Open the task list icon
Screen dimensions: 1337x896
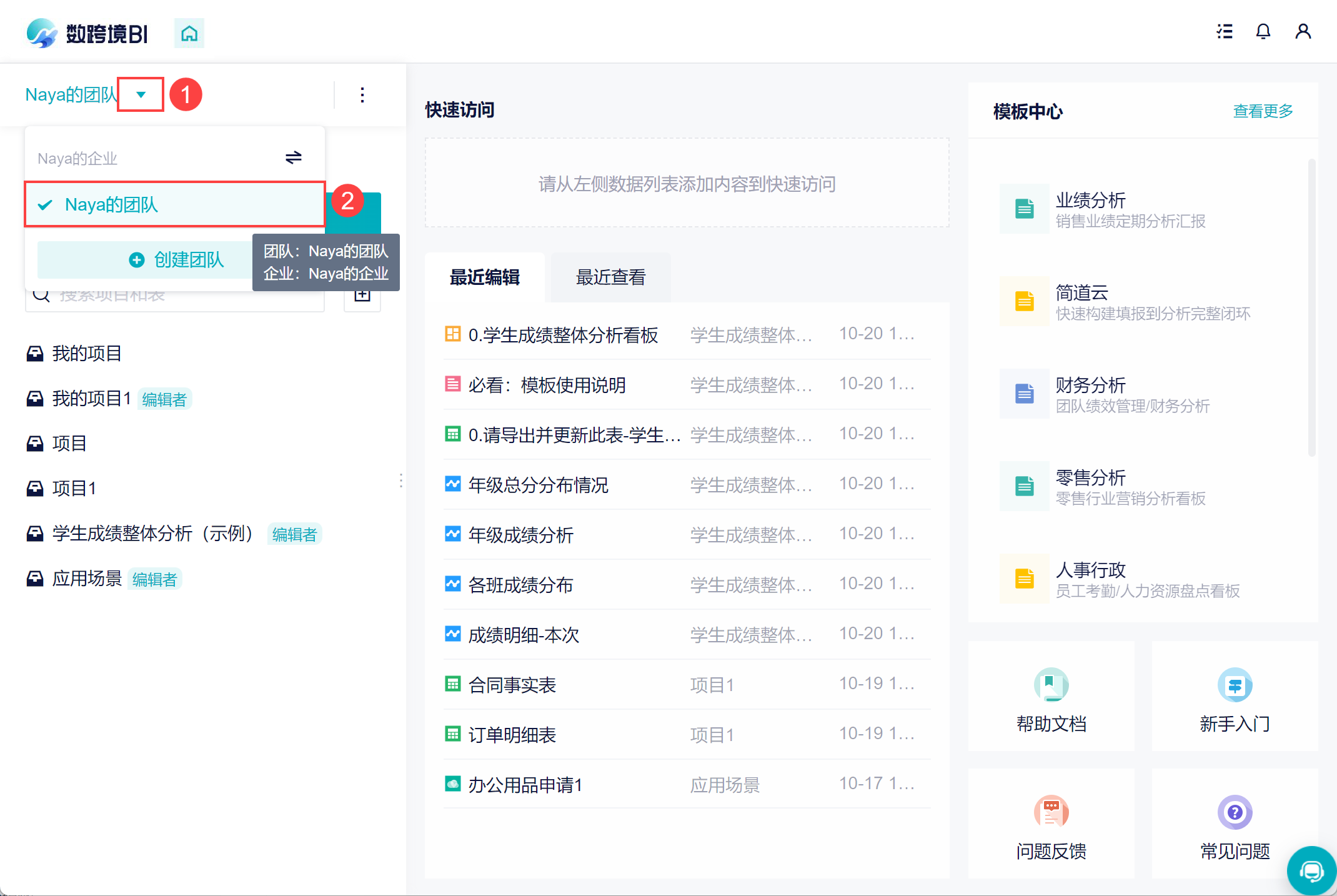click(x=1225, y=31)
